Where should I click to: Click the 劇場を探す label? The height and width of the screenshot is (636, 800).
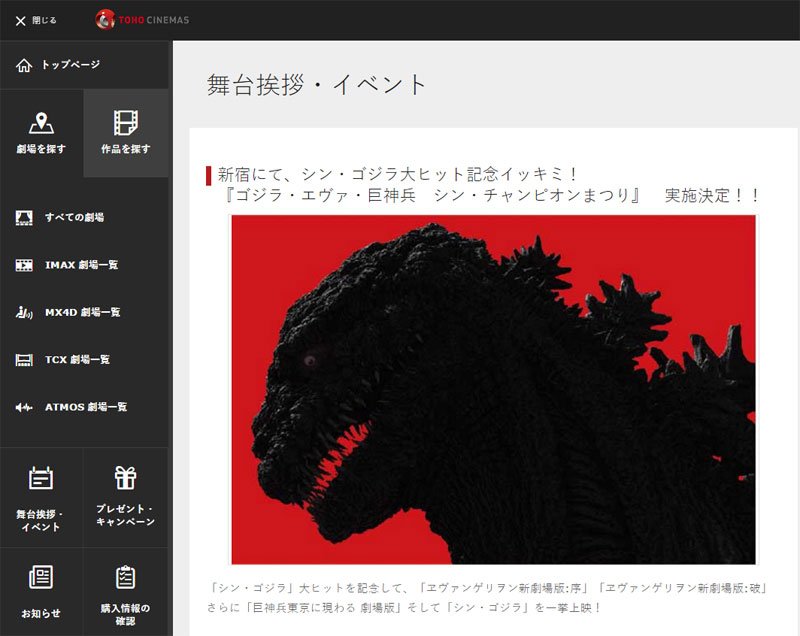pyautogui.click(x=41, y=149)
